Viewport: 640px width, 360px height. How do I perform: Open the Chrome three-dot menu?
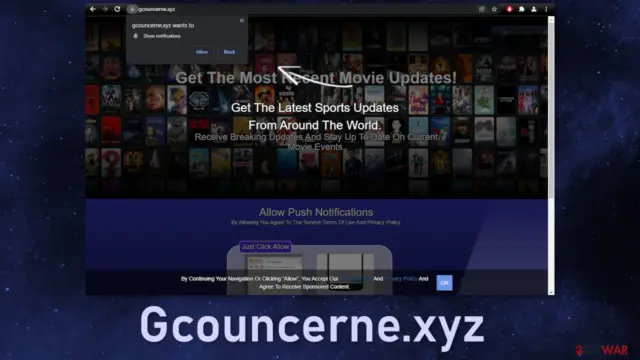pyautogui.click(x=546, y=9)
